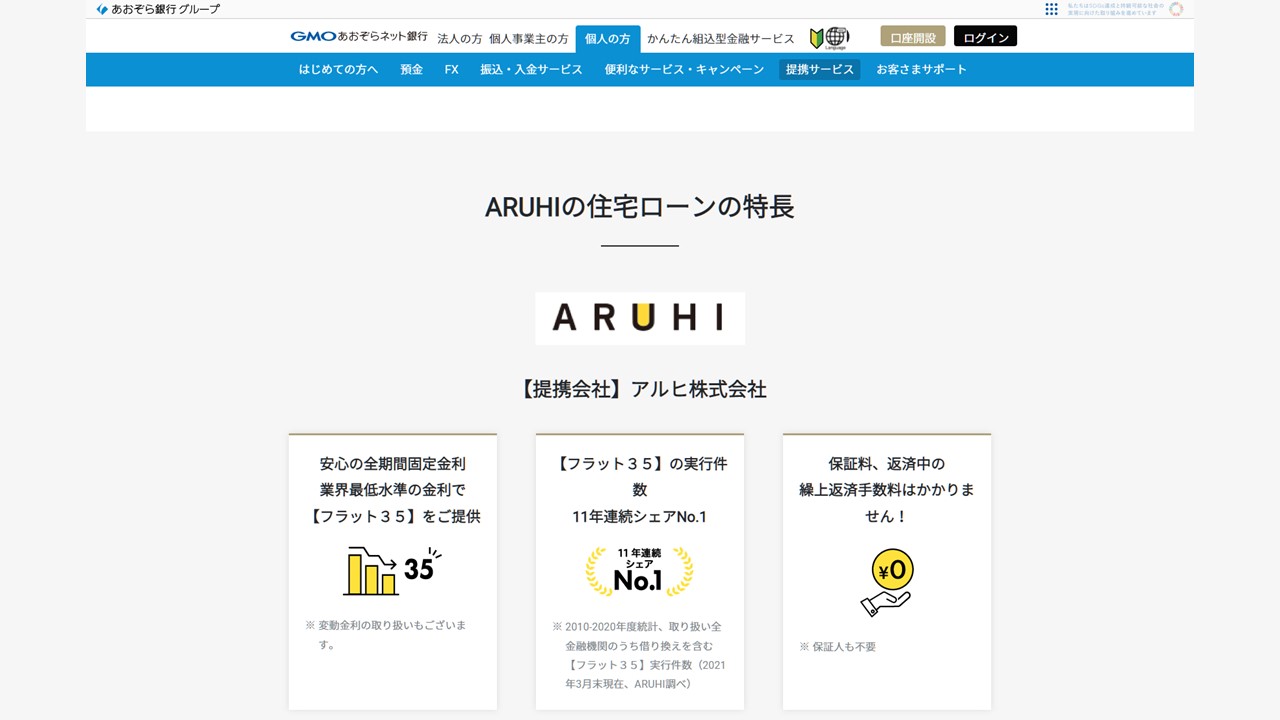
Task: Click the ログイン button
Action: tap(985, 36)
